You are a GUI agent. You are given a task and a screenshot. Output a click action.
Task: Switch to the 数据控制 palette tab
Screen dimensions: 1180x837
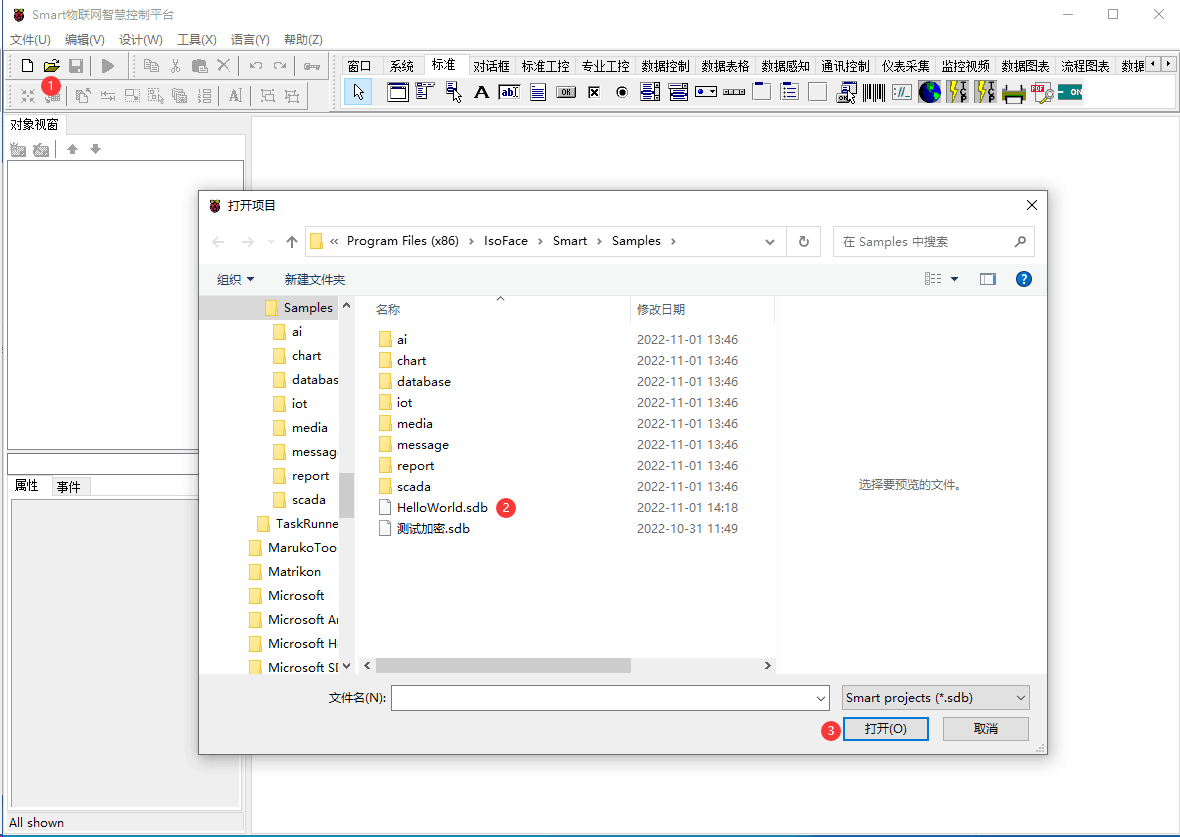click(x=665, y=66)
